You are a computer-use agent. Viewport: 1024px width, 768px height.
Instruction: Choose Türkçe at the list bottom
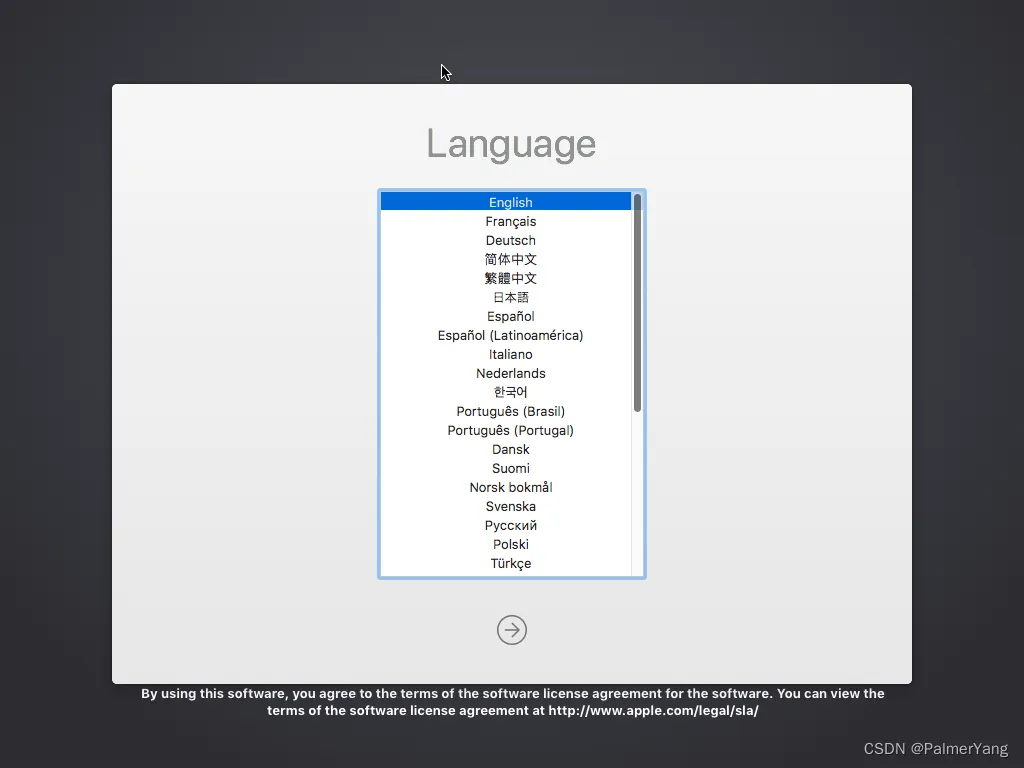(510, 564)
